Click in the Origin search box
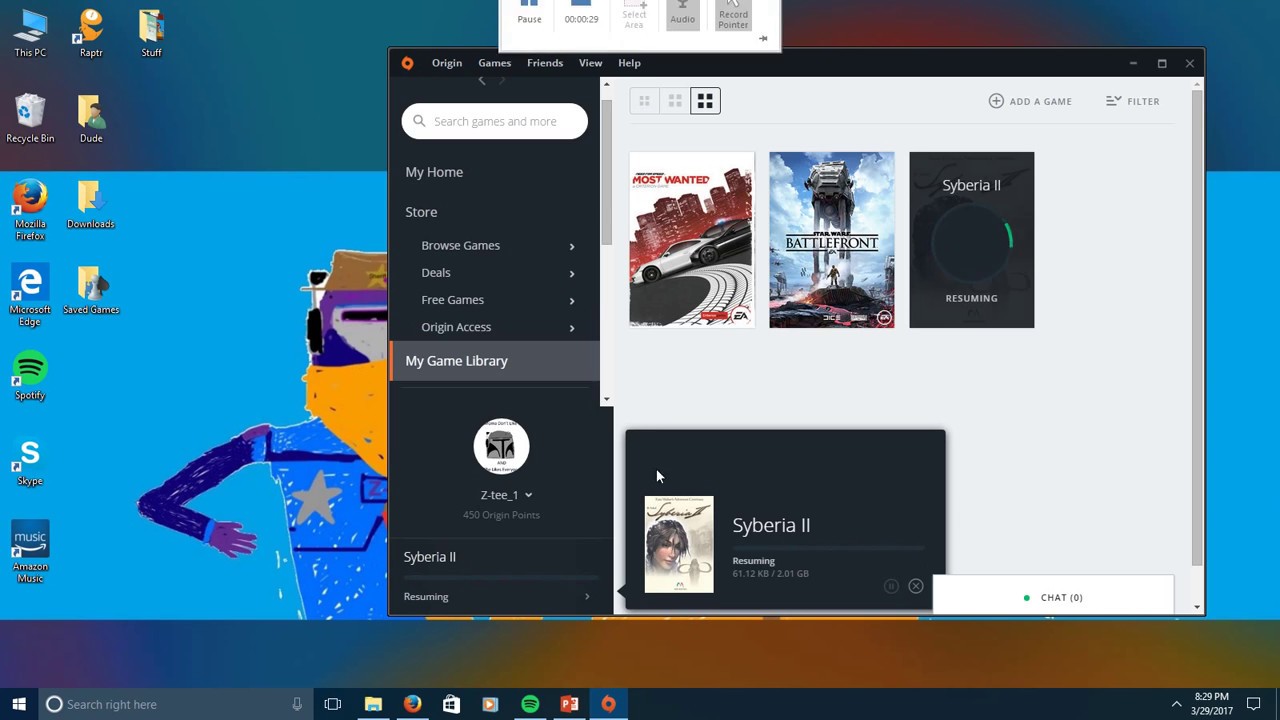Screen dimensions: 1280x720 click(495, 121)
